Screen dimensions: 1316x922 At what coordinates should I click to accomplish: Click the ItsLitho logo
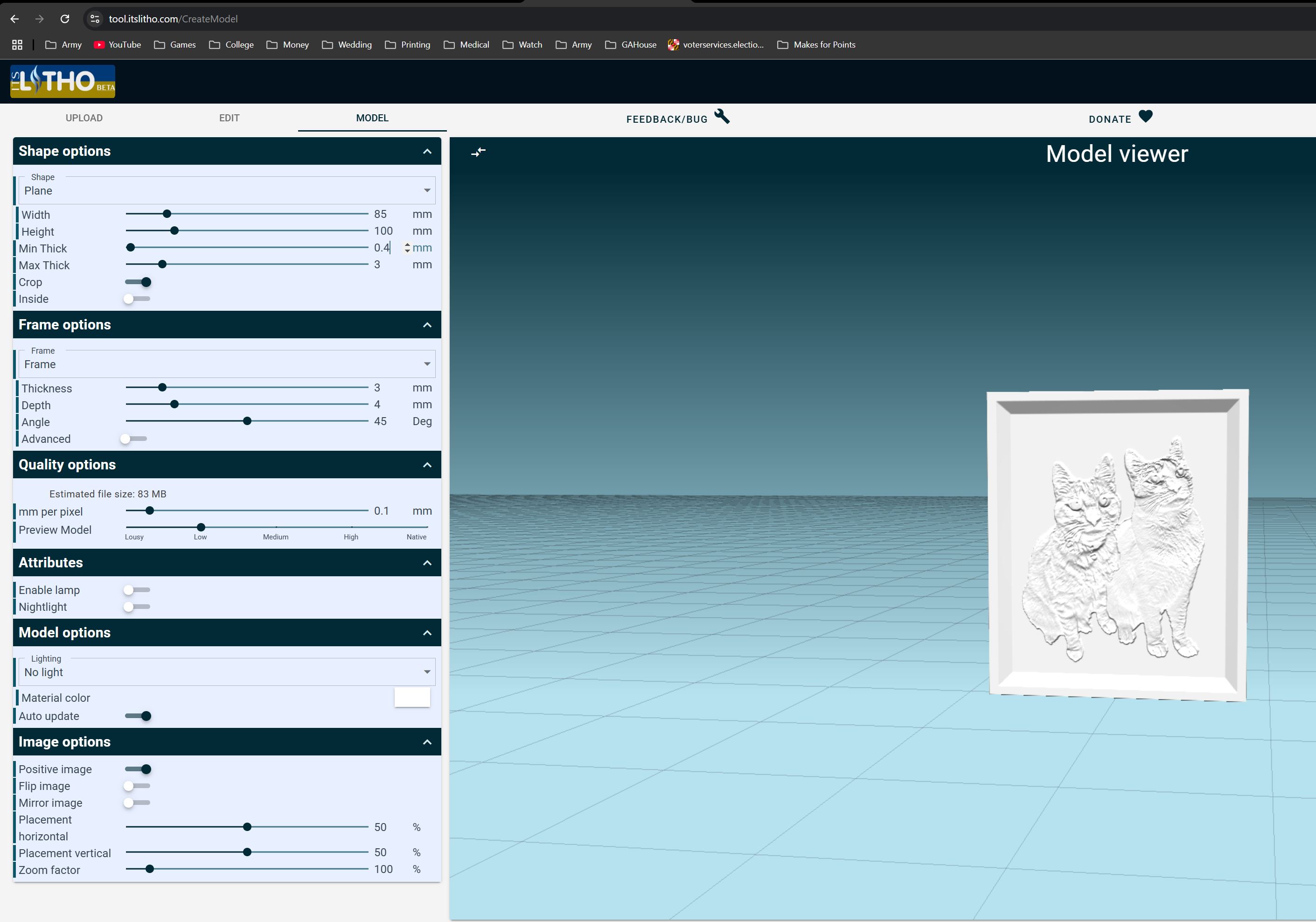[x=63, y=81]
